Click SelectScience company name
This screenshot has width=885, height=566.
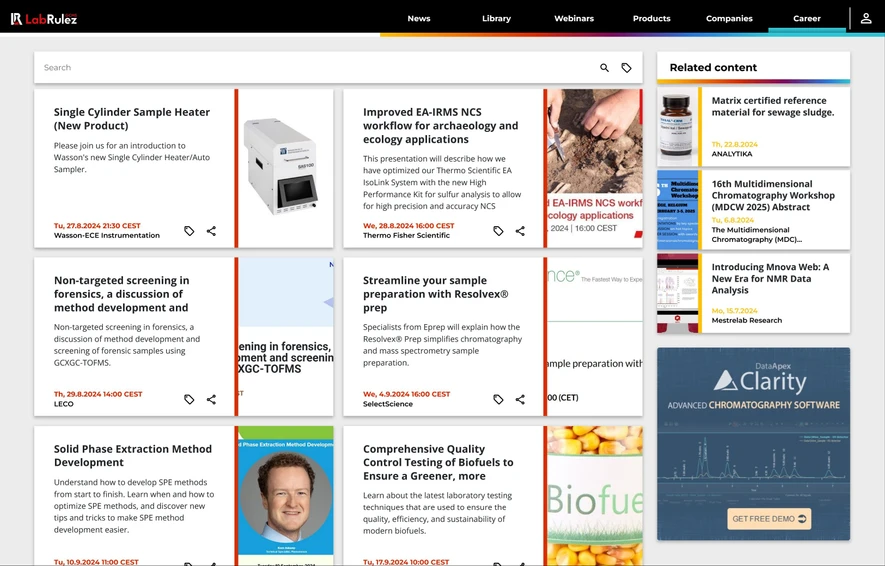(x=388, y=404)
